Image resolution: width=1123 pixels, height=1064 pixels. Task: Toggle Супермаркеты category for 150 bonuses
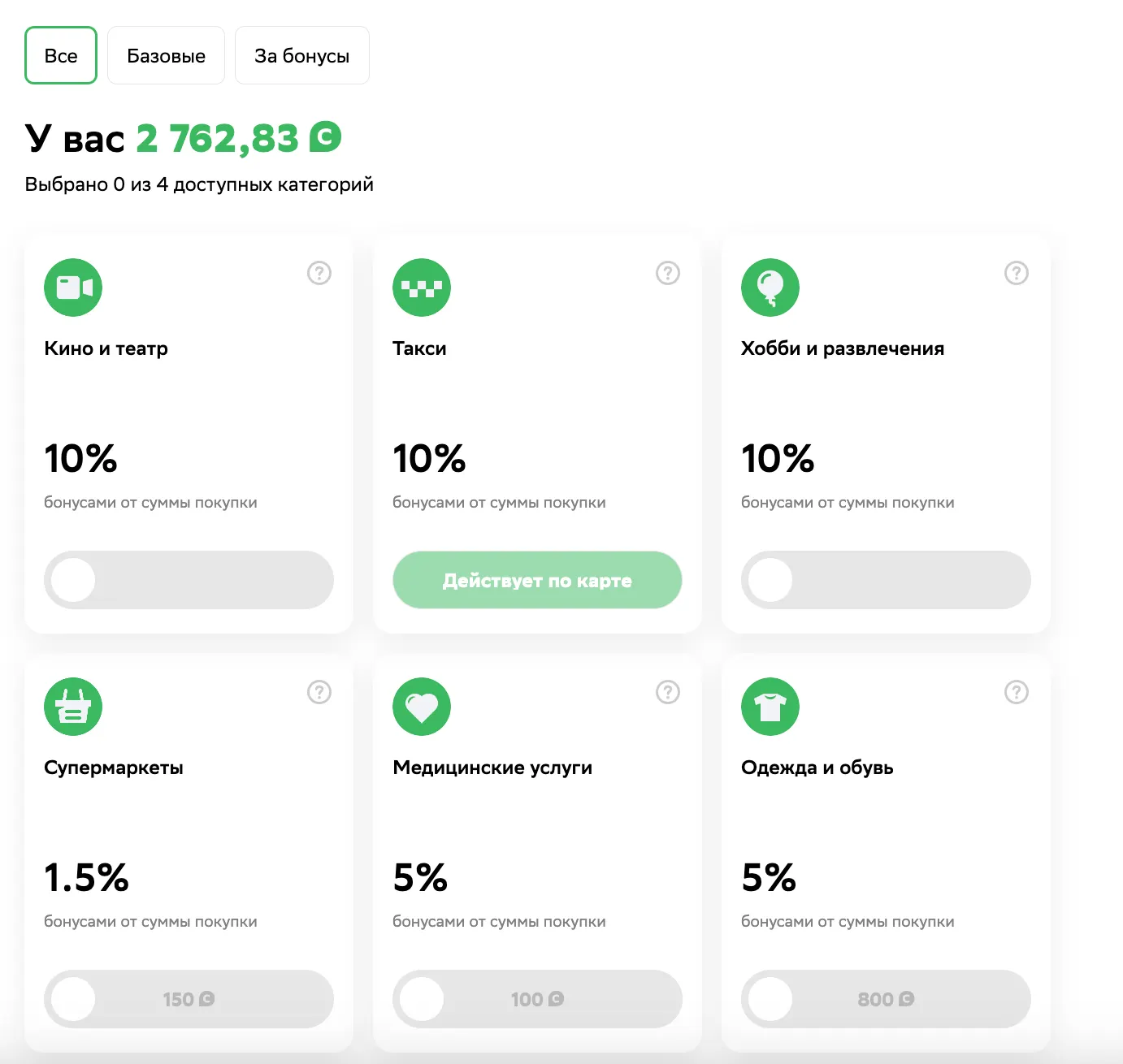(189, 999)
